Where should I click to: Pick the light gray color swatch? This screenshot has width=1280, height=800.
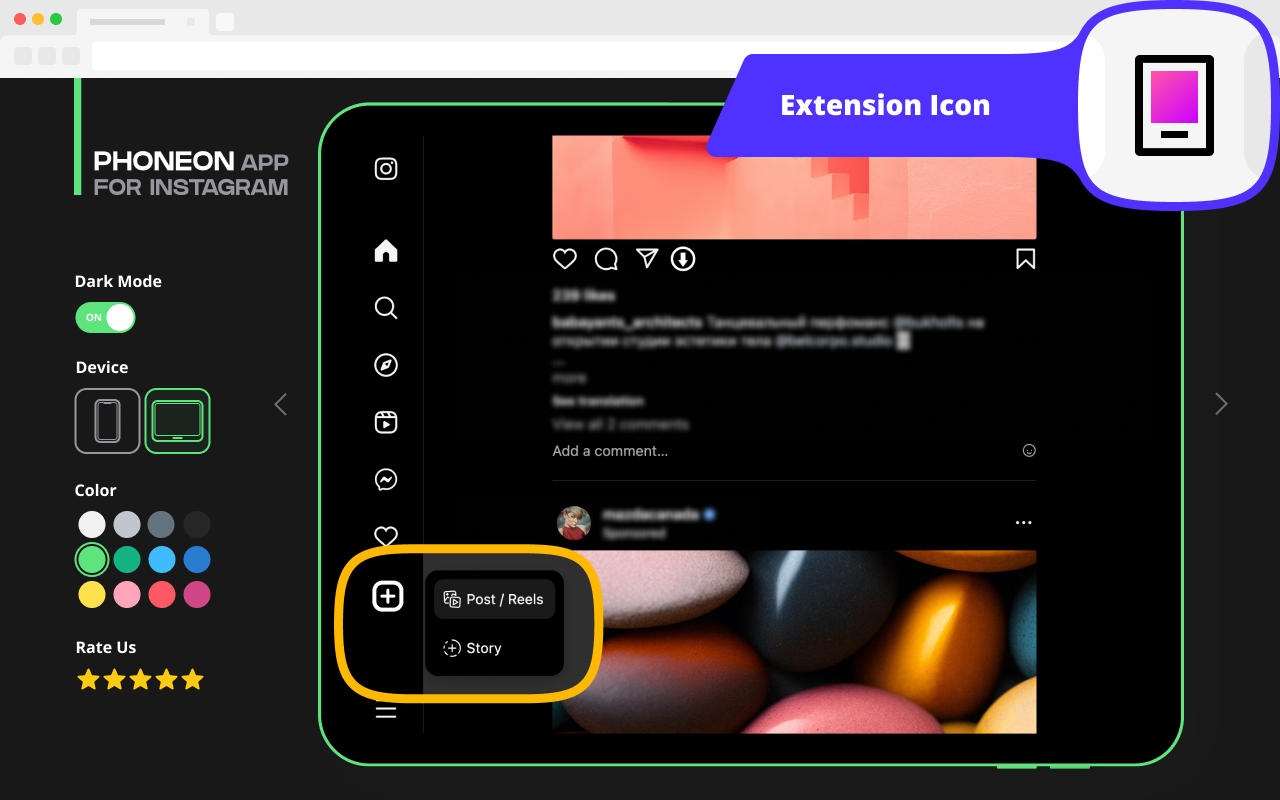pos(127,524)
